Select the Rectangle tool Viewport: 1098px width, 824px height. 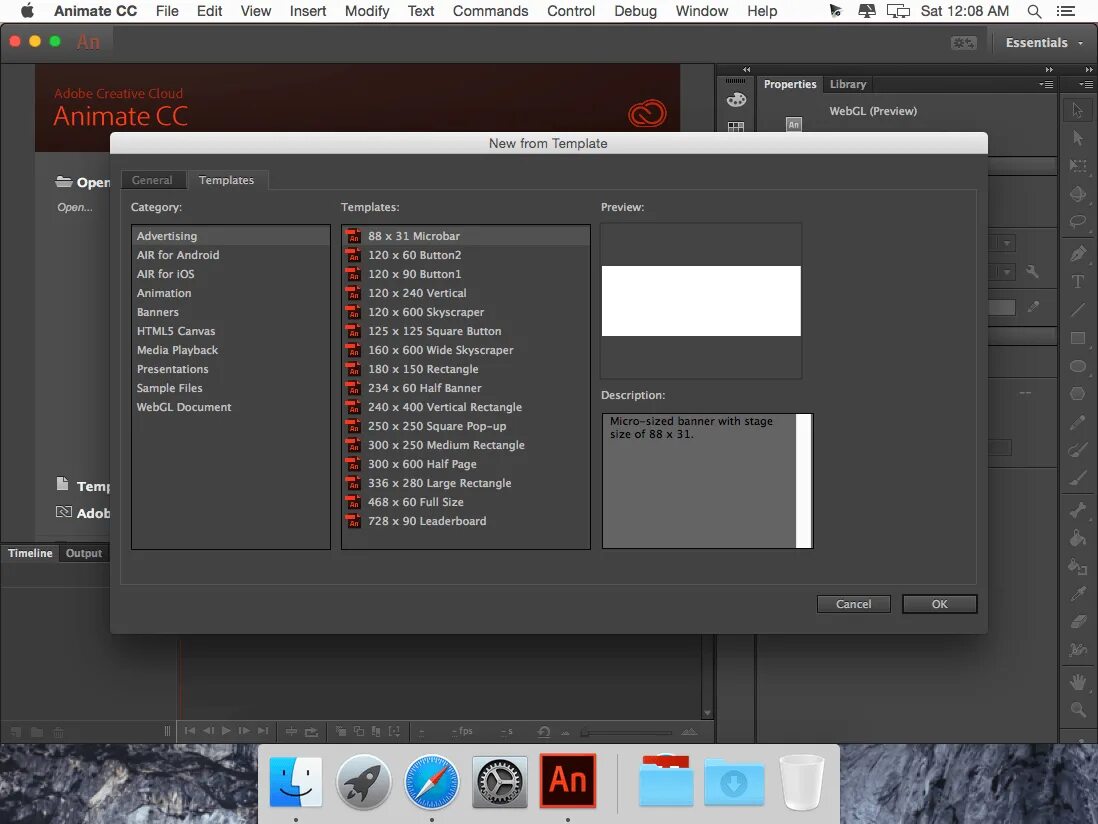click(1078, 338)
